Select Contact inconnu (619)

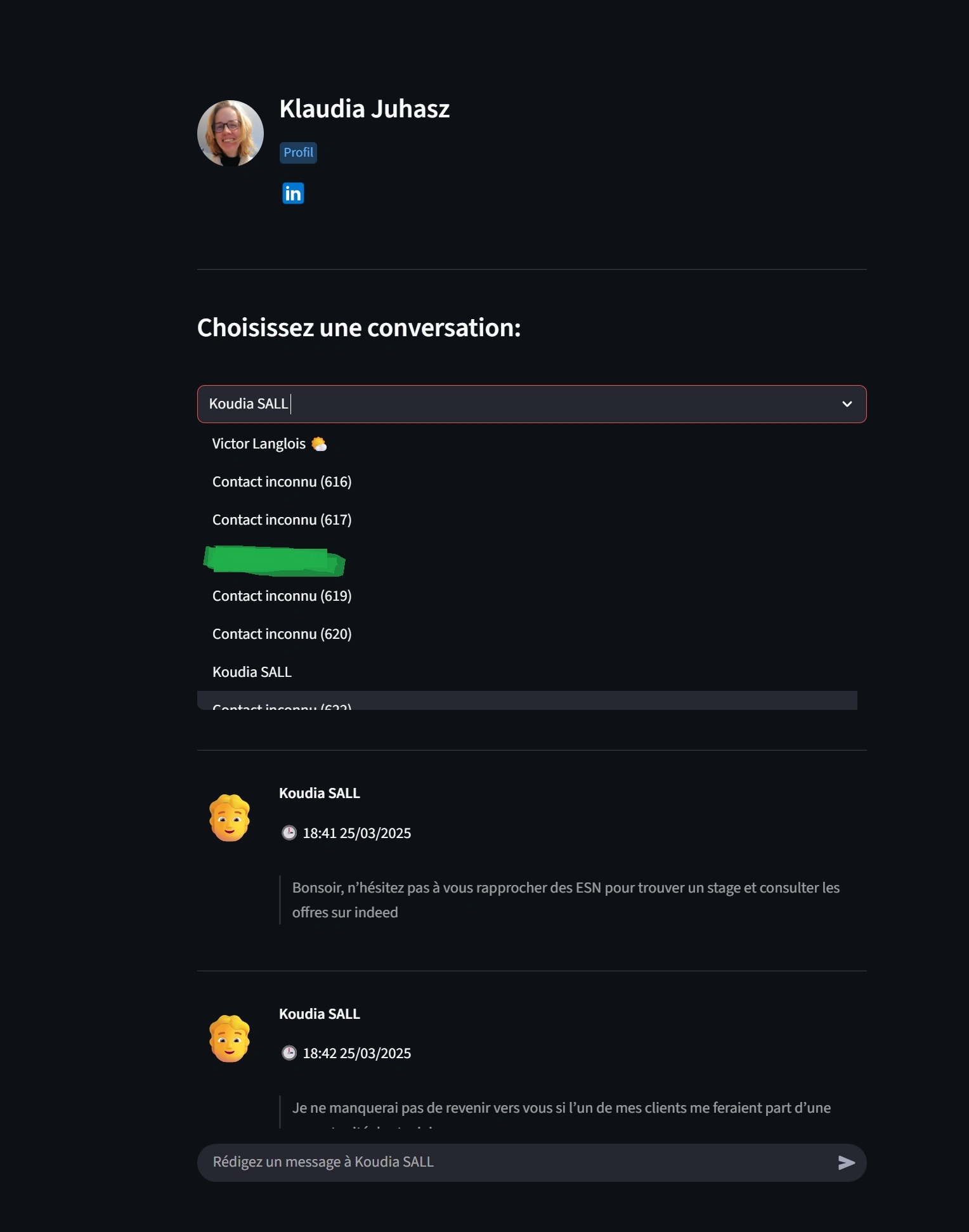click(282, 595)
